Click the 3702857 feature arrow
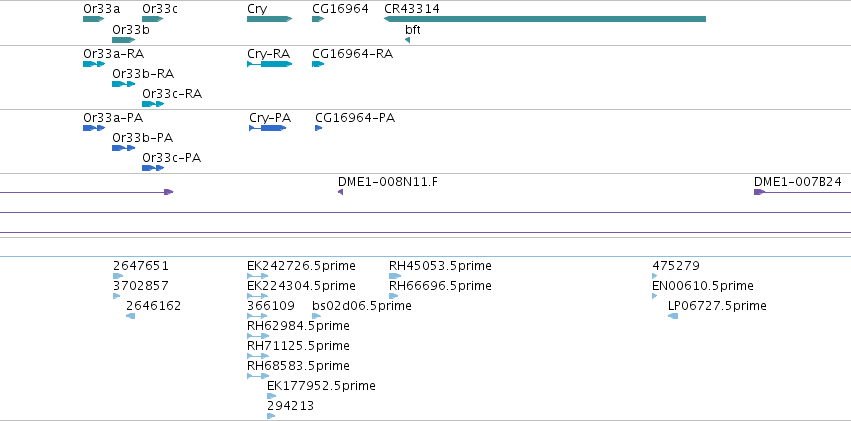The width and height of the screenshot is (851, 421). coord(117,296)
